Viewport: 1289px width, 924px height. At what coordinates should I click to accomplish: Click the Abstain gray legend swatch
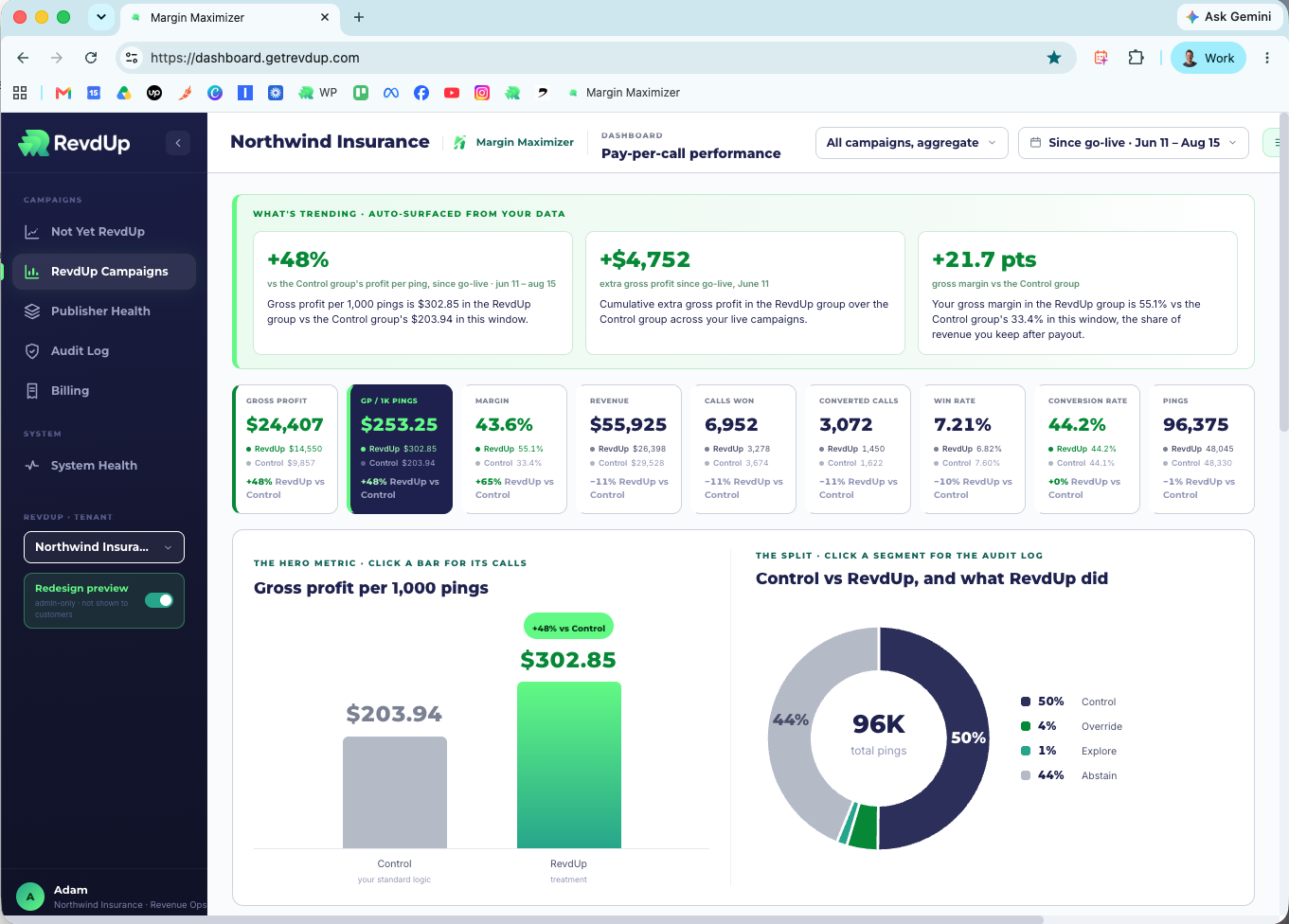pos(1026,775)
